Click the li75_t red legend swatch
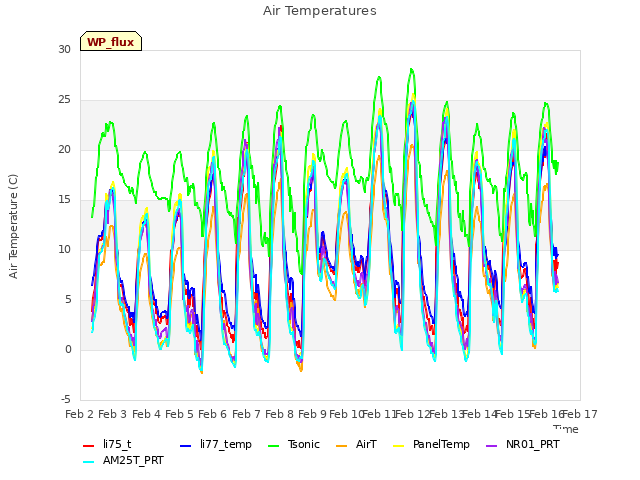640x480 pixels. click(x=89, y=446)
